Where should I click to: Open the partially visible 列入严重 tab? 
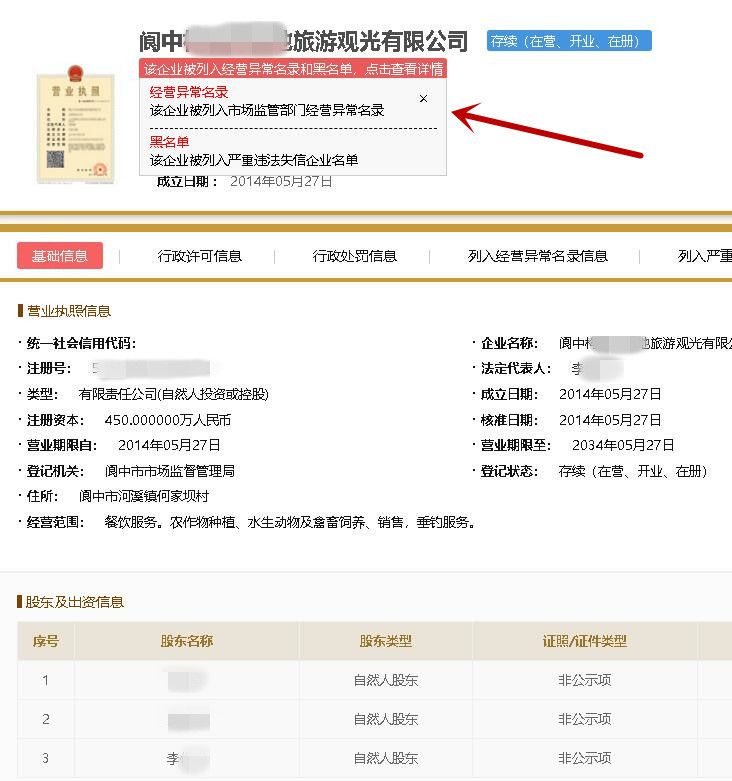(704, 256)
